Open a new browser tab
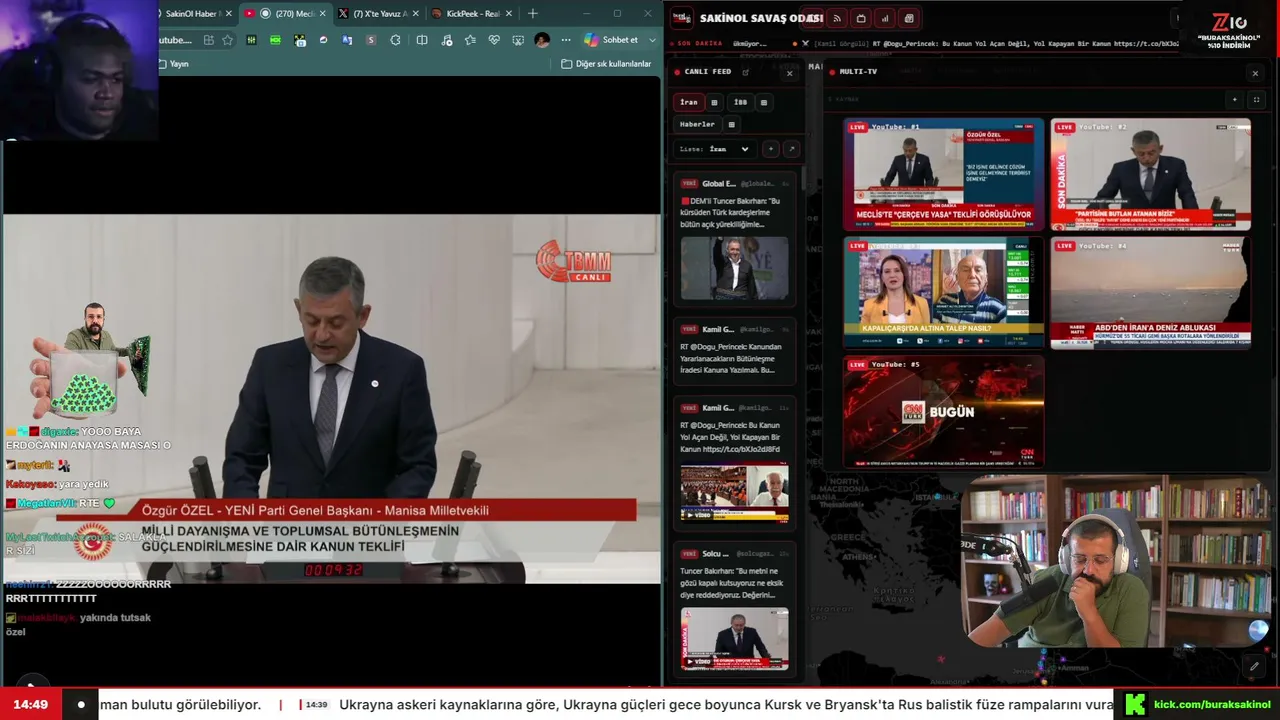This screenshot has width=1280, height=720. click(532, 14)
